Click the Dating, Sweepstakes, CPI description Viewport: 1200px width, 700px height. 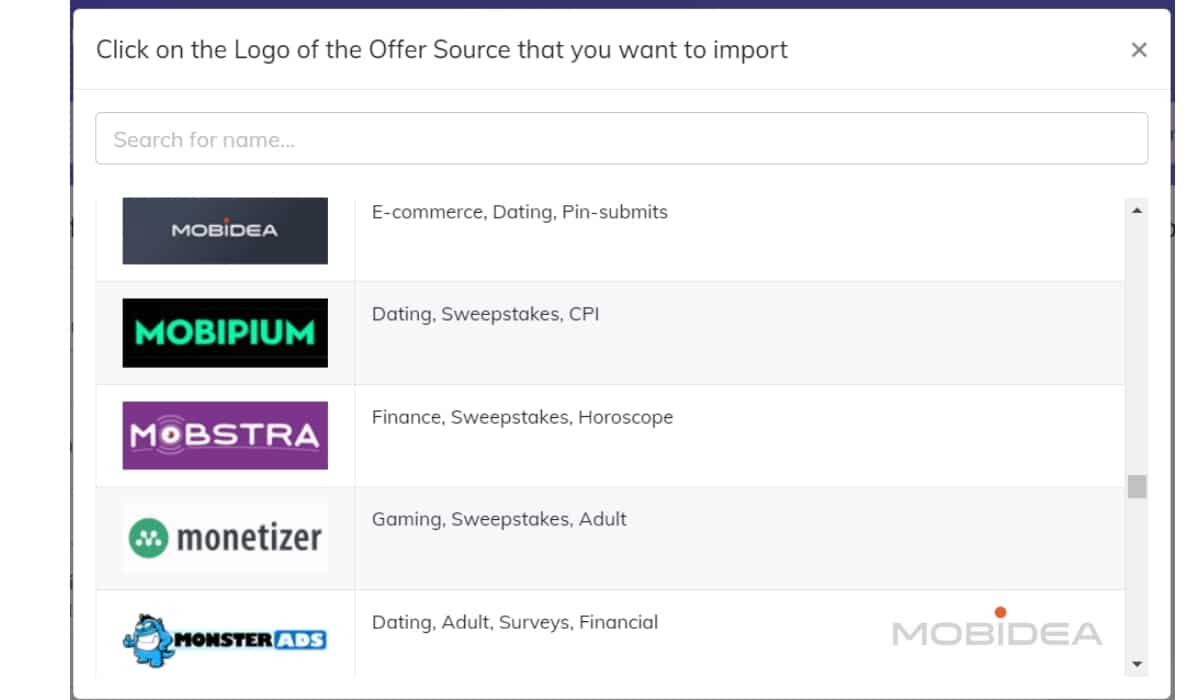click(486, 314)
